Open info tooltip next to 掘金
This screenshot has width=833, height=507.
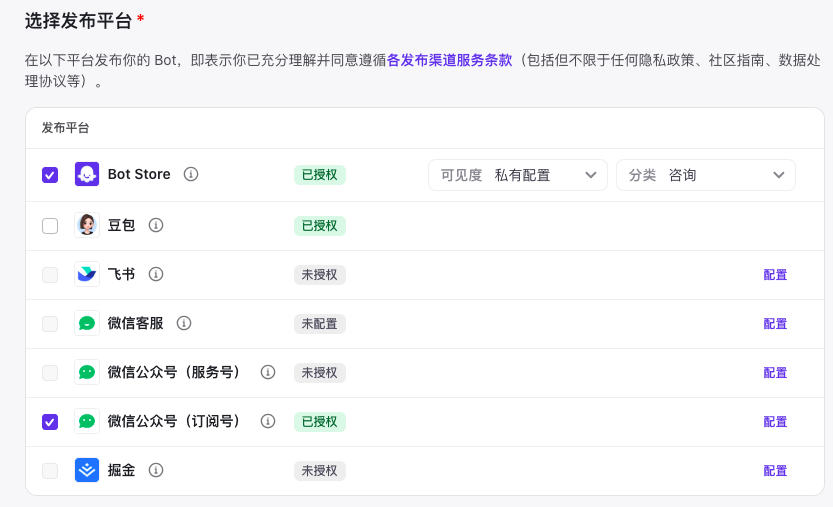pos(156,470)
